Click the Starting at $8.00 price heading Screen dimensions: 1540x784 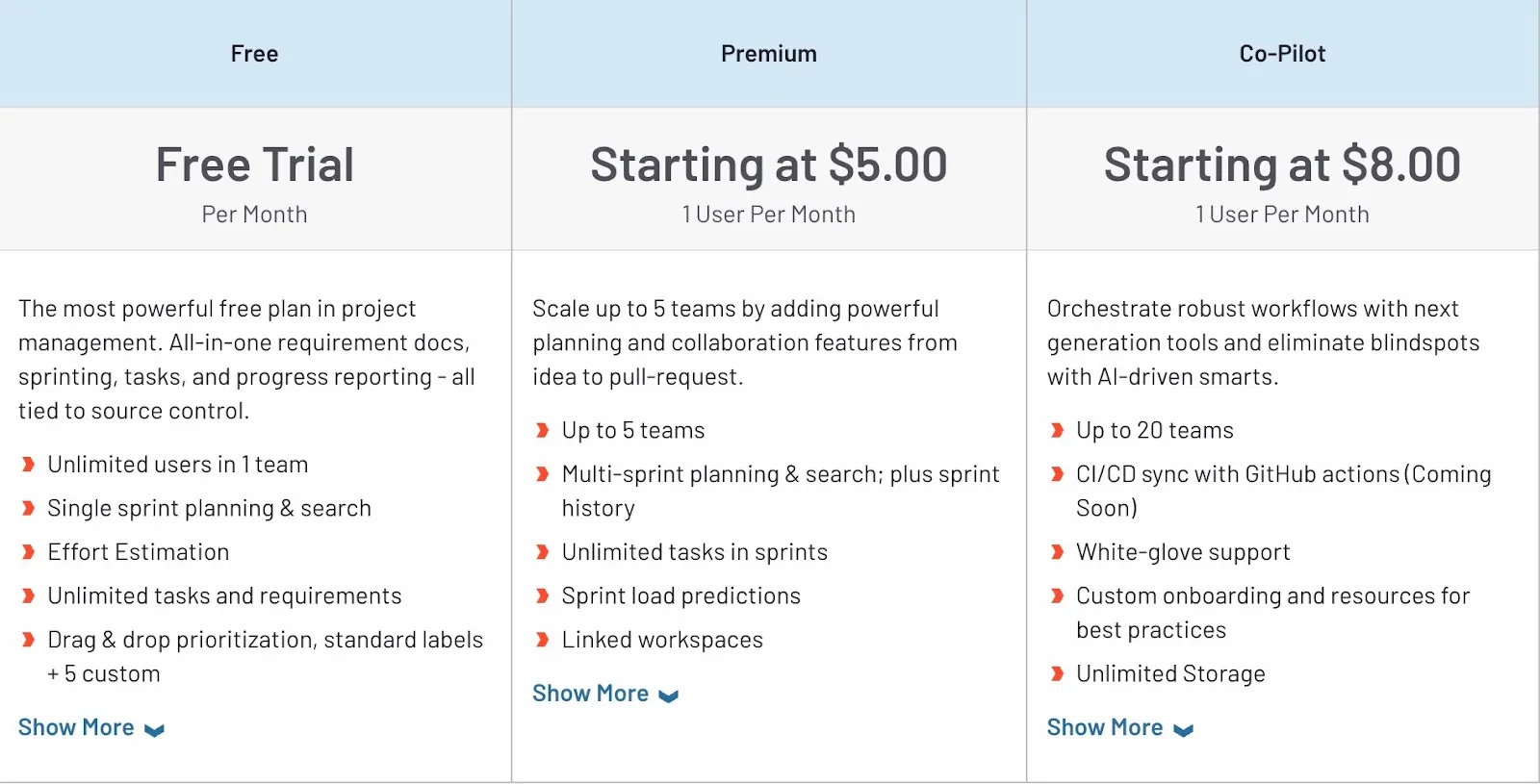(x=1282, y=164)
